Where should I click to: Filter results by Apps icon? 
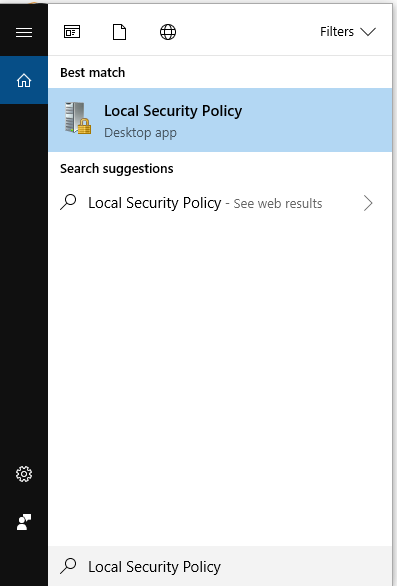coord(72,32)
